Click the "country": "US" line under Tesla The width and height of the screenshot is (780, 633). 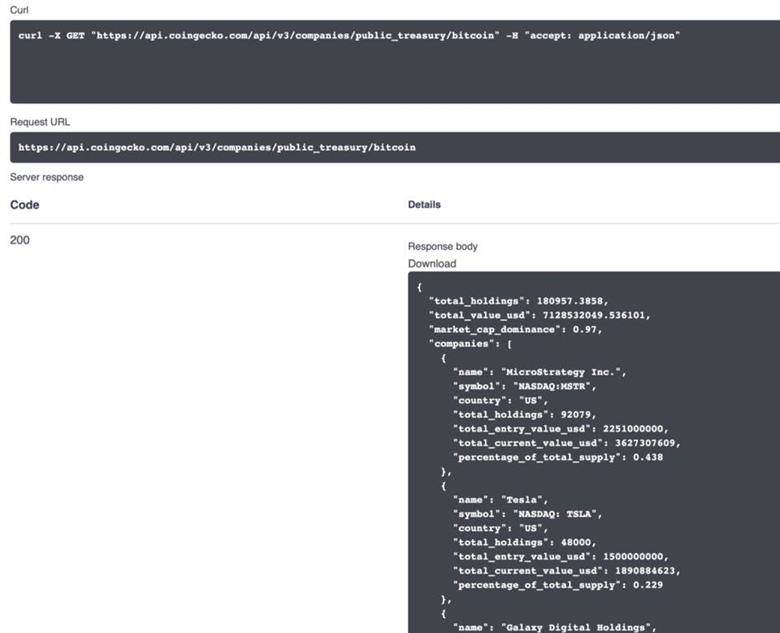[x=500, y=528]
